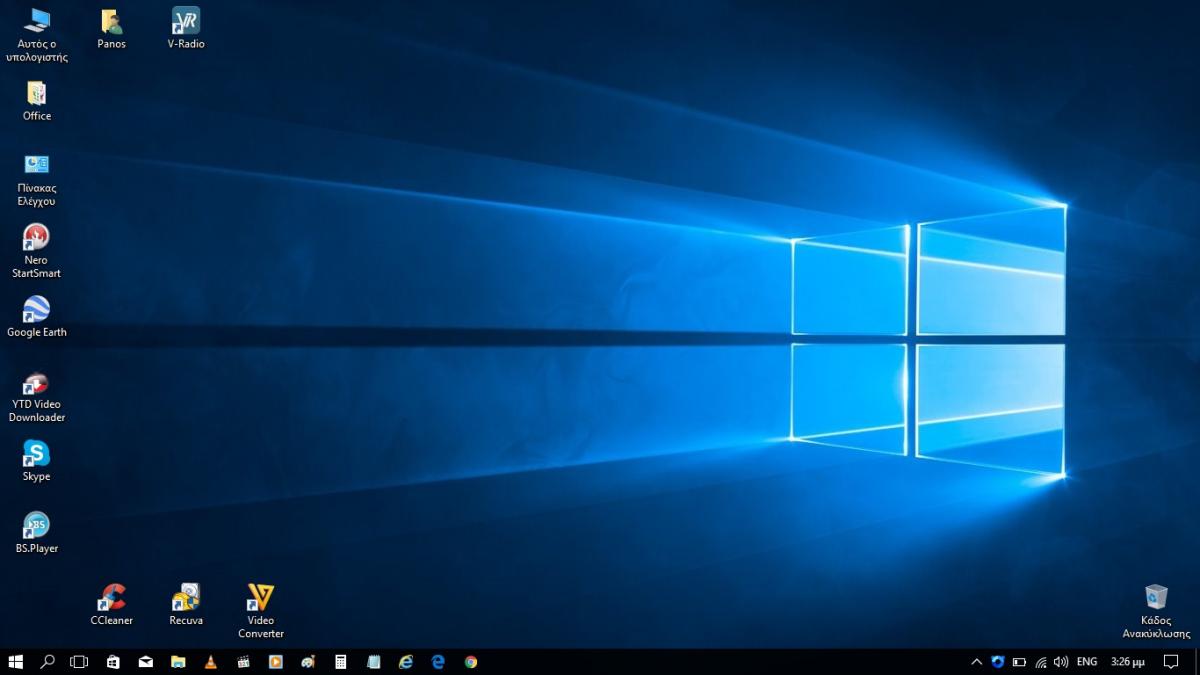Click the Google Earth desktop icon
The width and height of the screenshot is (1200, 675).
click(36, 310)
